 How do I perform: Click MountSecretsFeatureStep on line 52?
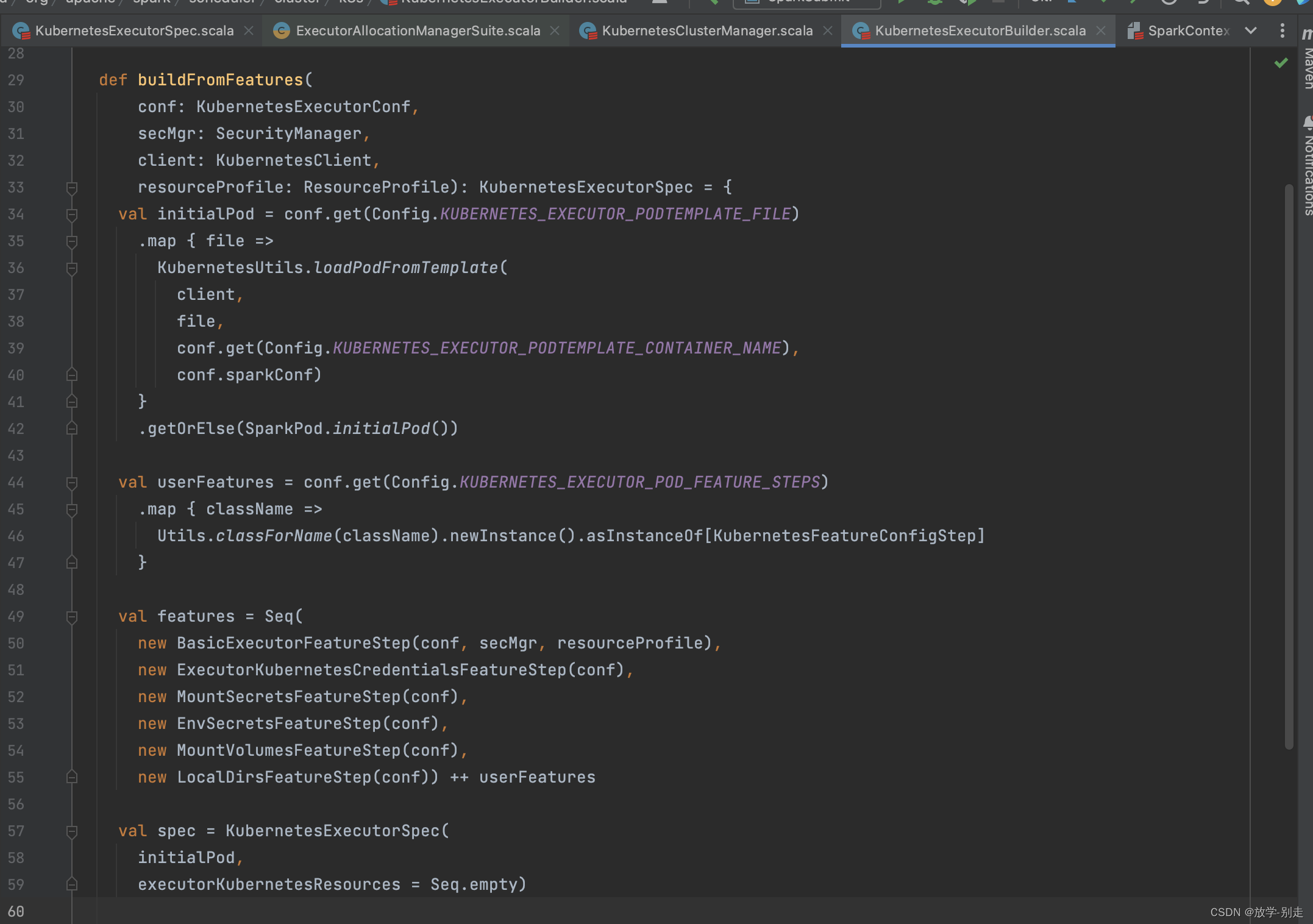tap(288, 697)
